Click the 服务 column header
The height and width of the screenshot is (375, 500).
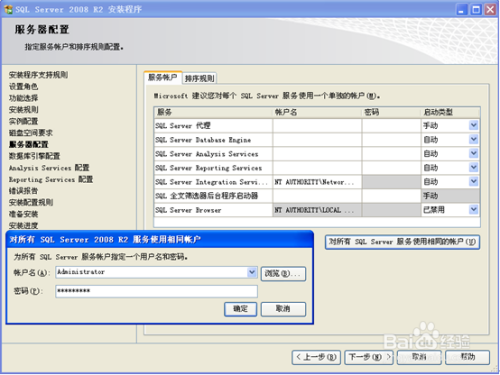pos(213,112)
